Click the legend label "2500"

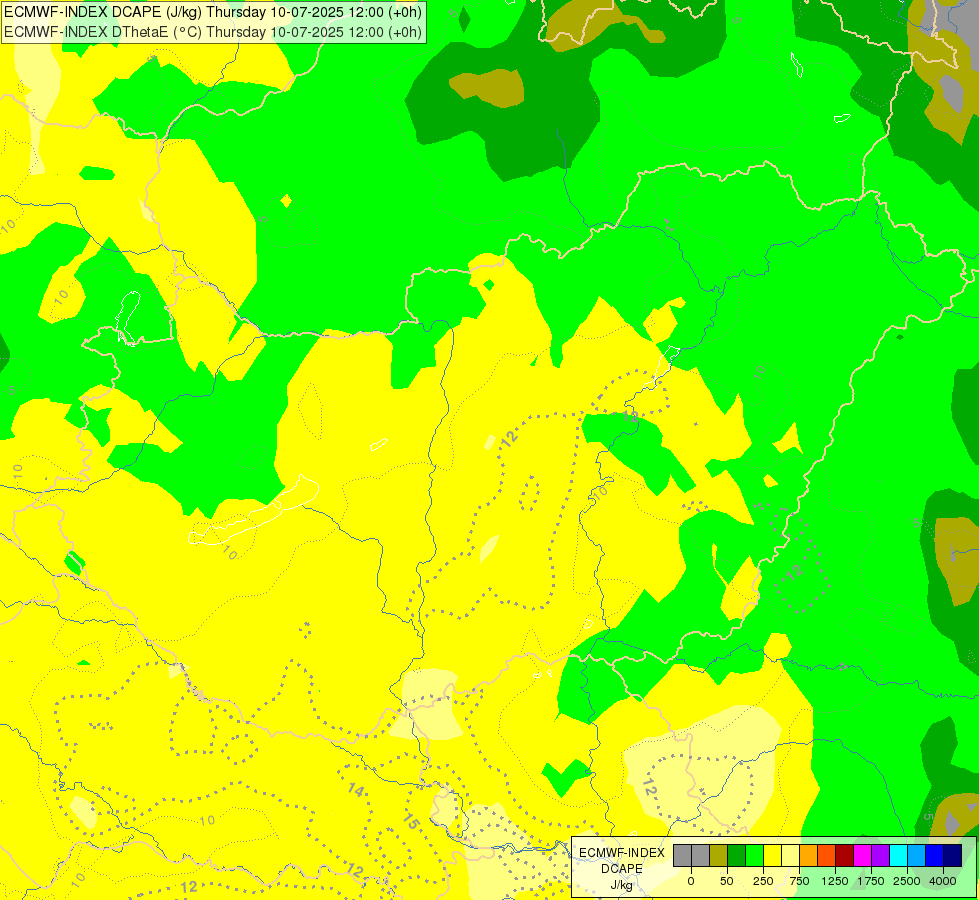(x=907, y=881)
